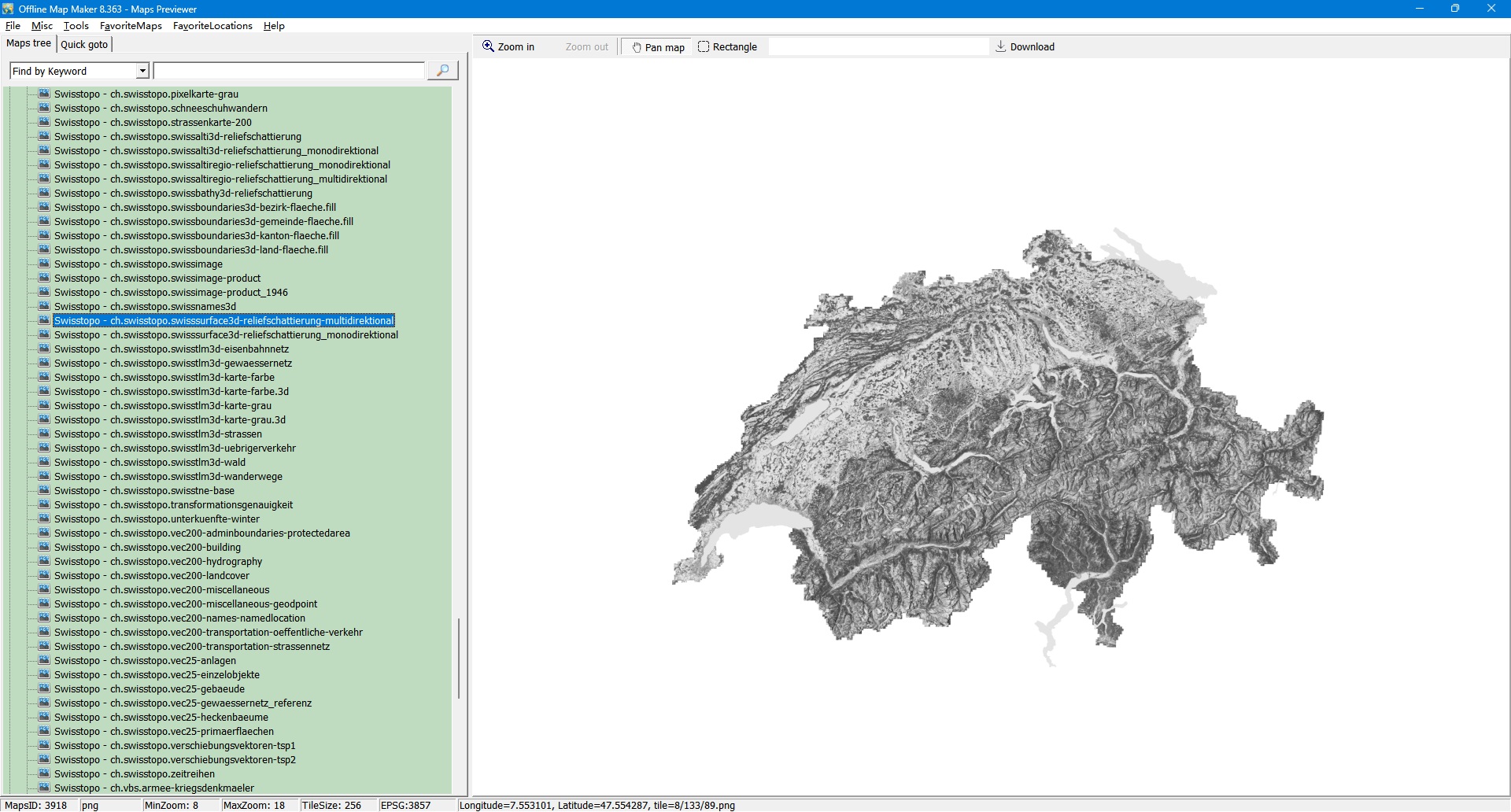
Task: Open the FavoriteMaps menu
Action: [131, 26]
